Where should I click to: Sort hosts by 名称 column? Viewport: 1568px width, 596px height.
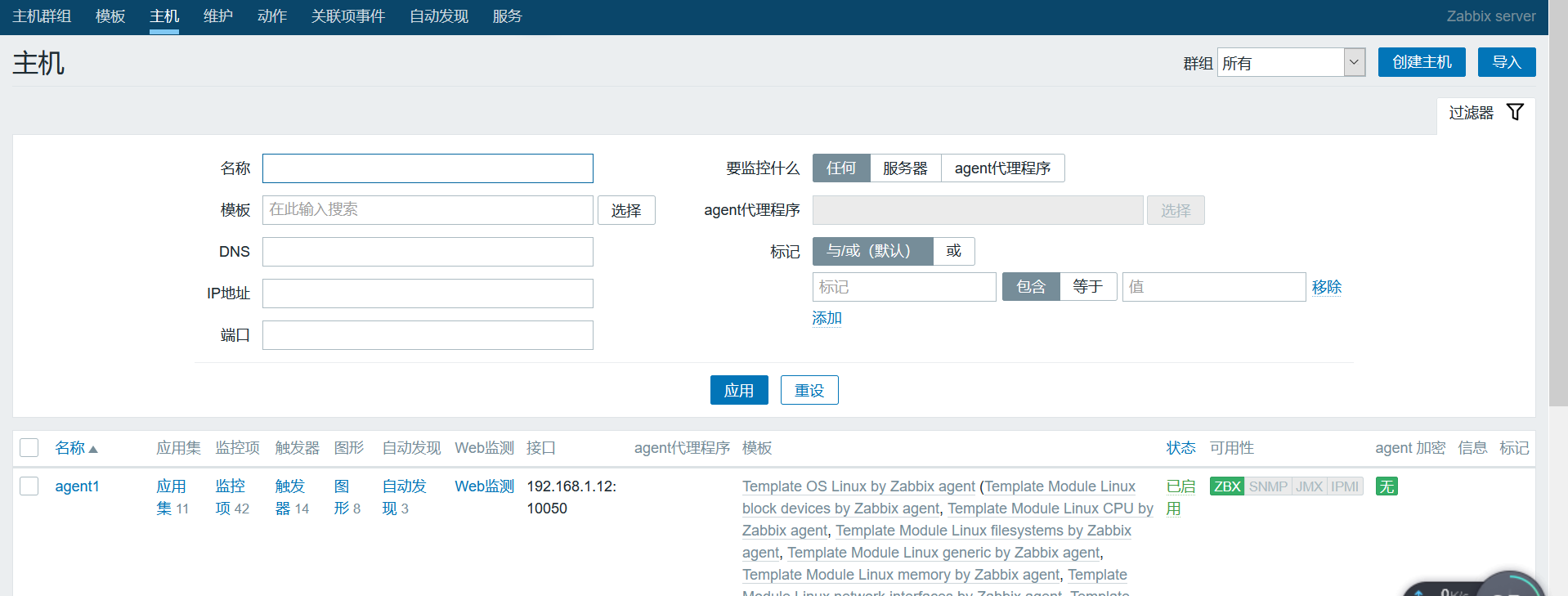76,448
